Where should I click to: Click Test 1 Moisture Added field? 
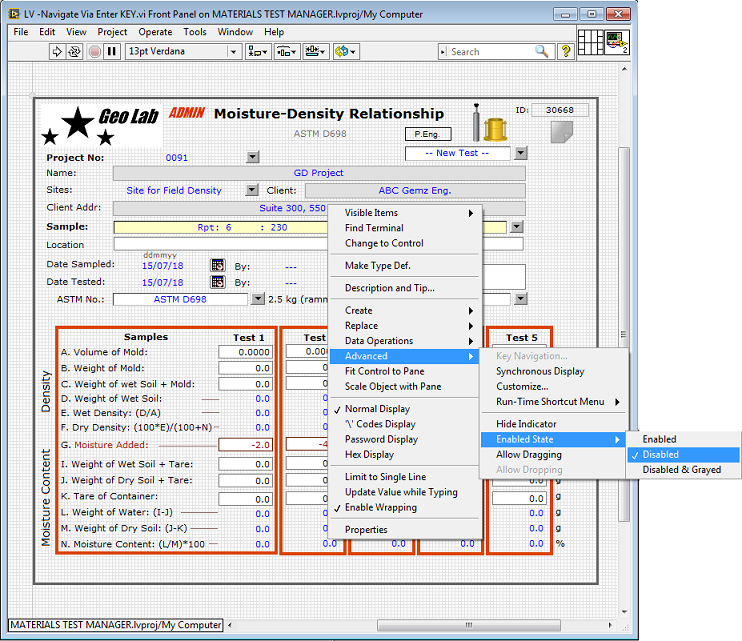(245, 445)
